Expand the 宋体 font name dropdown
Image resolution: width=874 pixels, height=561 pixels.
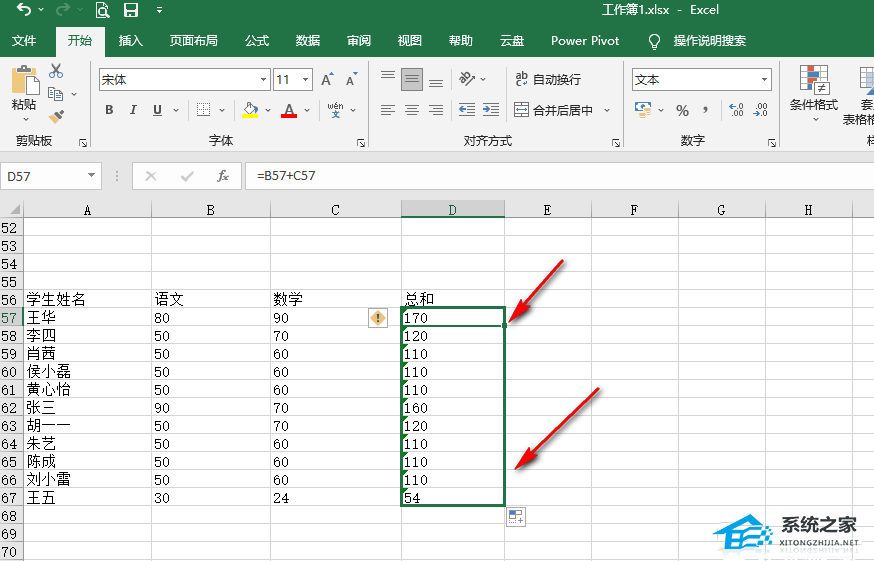[264, 80]
